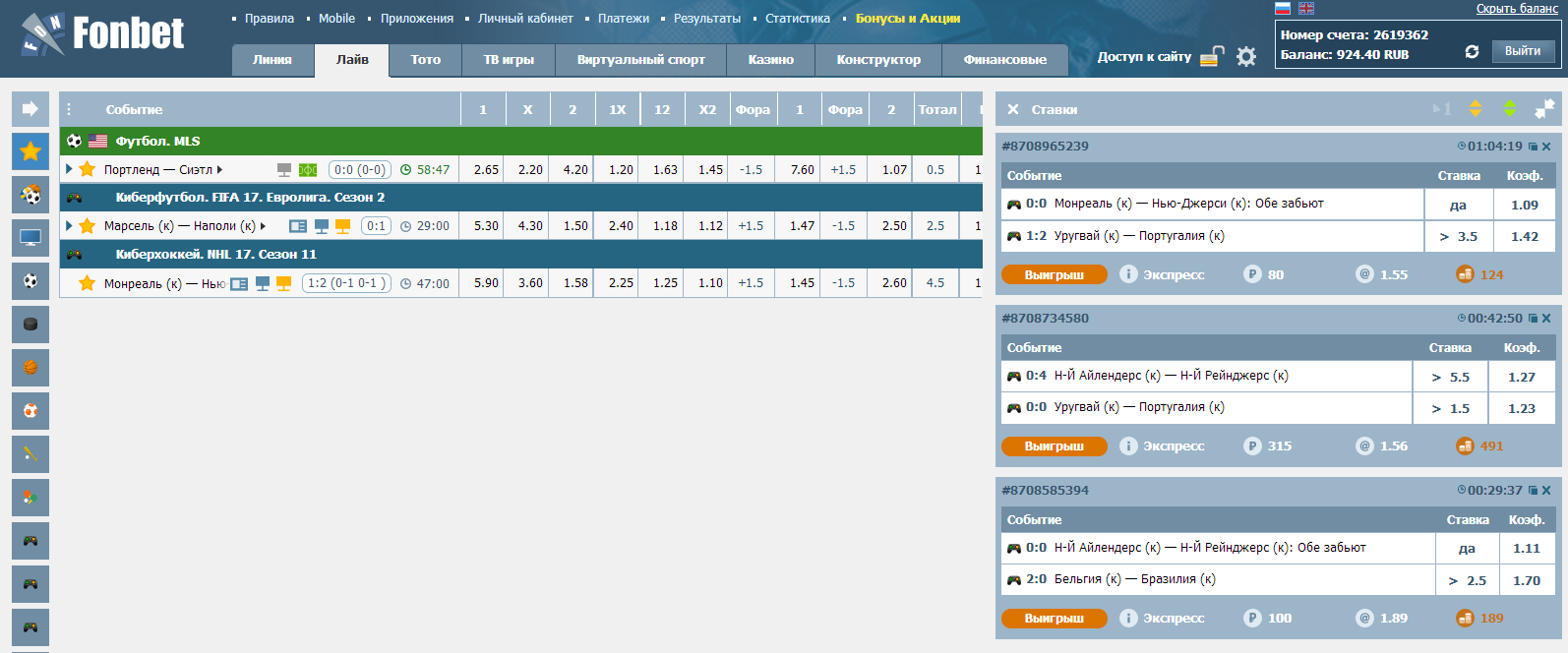Viewport: 1568px width, 653px height.
Task: Toggle favorite star for Марсель (к) — Наполи (к)
Action: click(88, 226)
